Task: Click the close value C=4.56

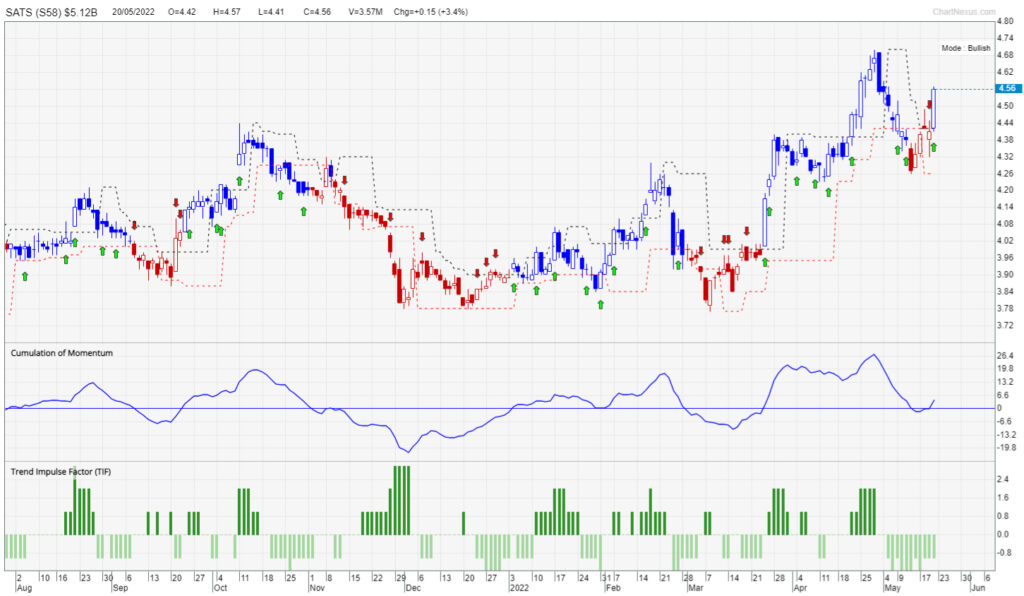Action: [x=317, y=12]
